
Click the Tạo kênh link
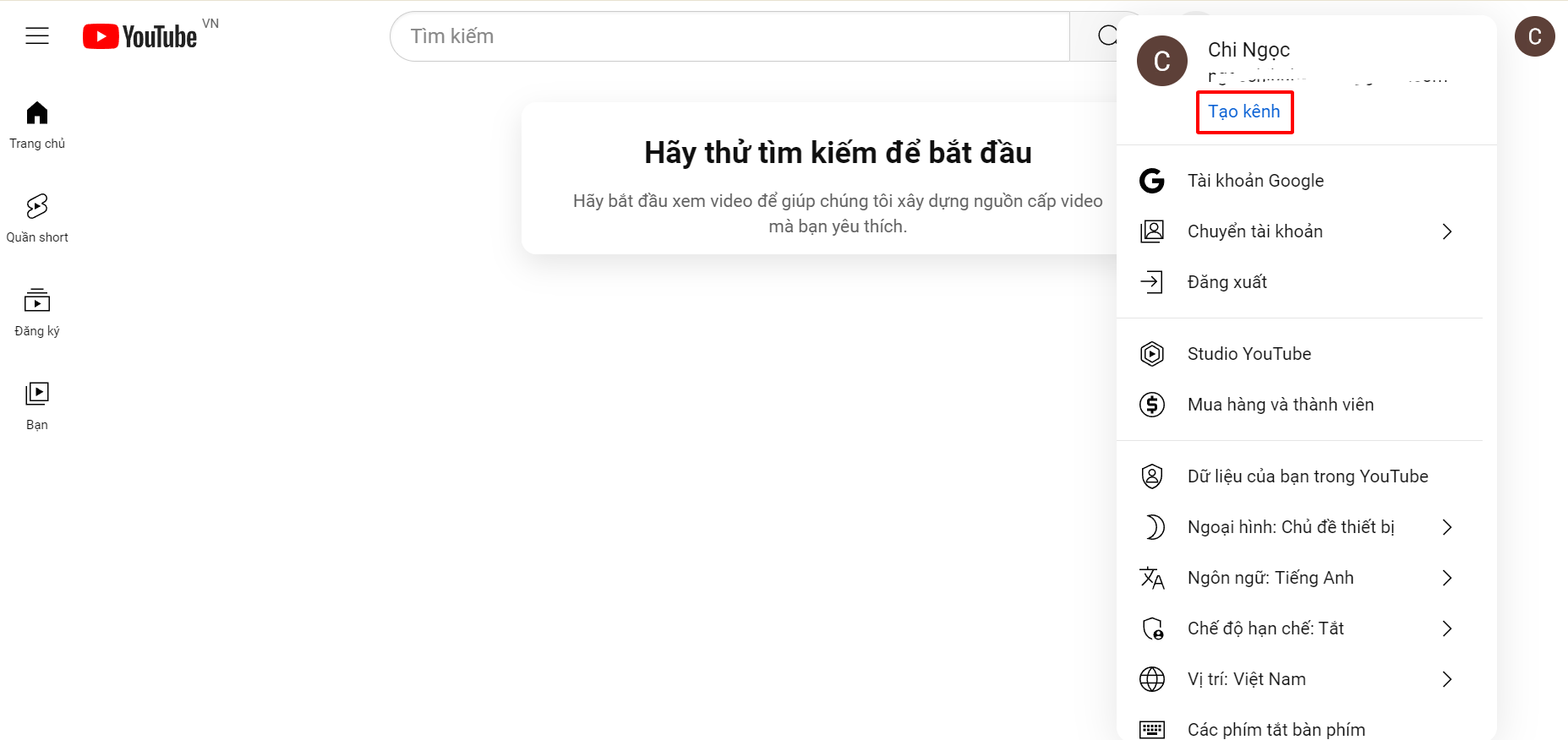coord(1244,112)
